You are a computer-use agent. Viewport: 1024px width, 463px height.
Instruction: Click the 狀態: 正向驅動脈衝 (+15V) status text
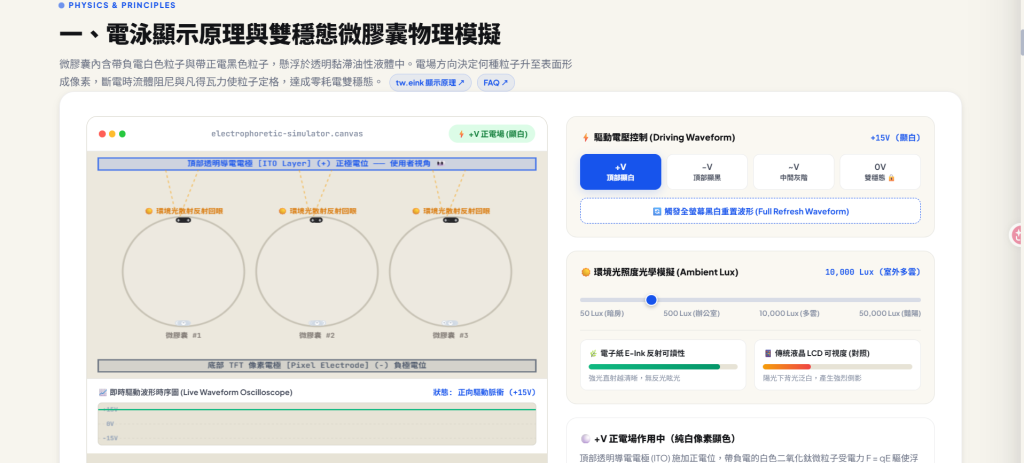pos(484,392)
